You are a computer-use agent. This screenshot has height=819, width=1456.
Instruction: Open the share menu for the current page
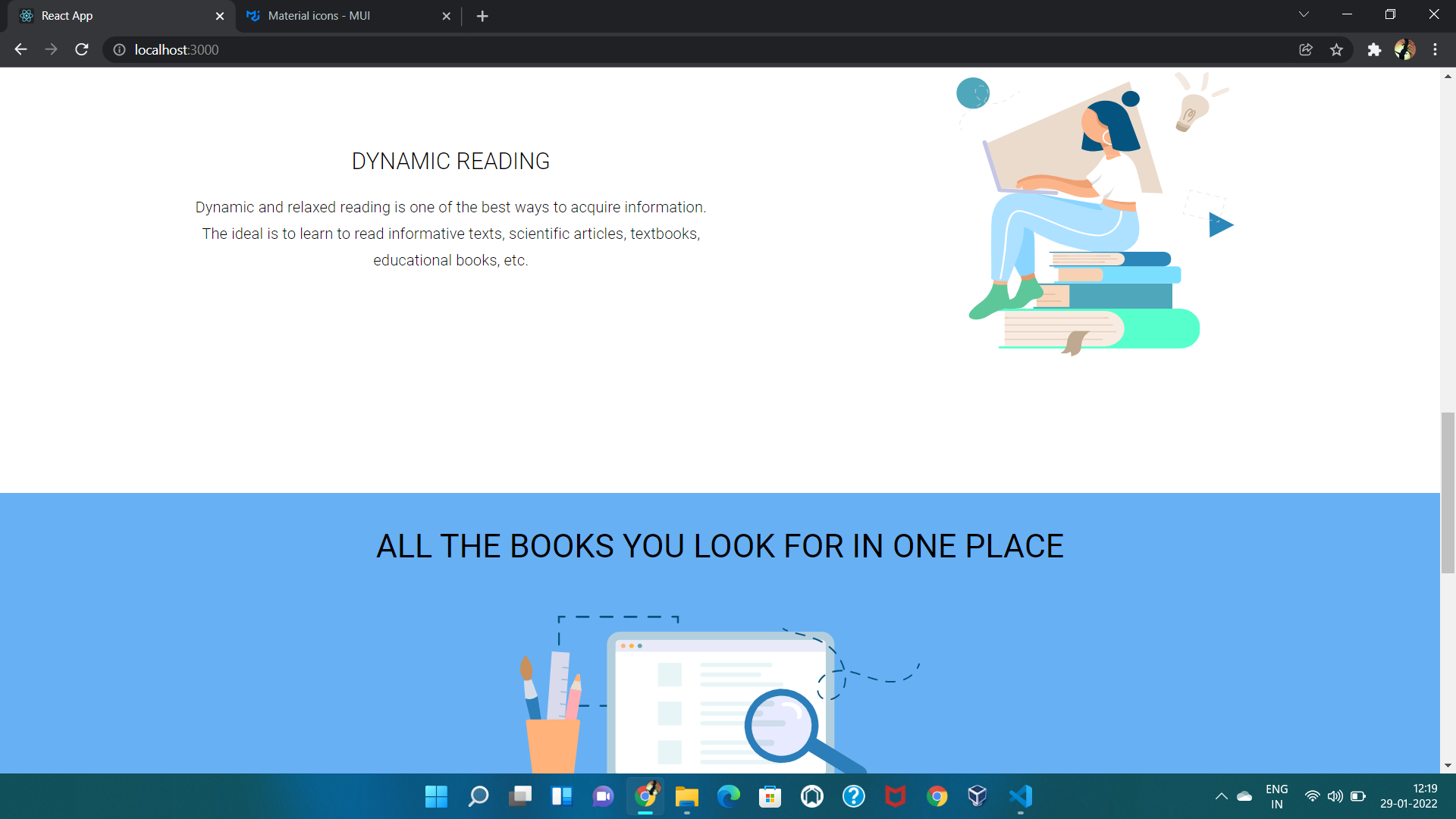pos(1306,49)
